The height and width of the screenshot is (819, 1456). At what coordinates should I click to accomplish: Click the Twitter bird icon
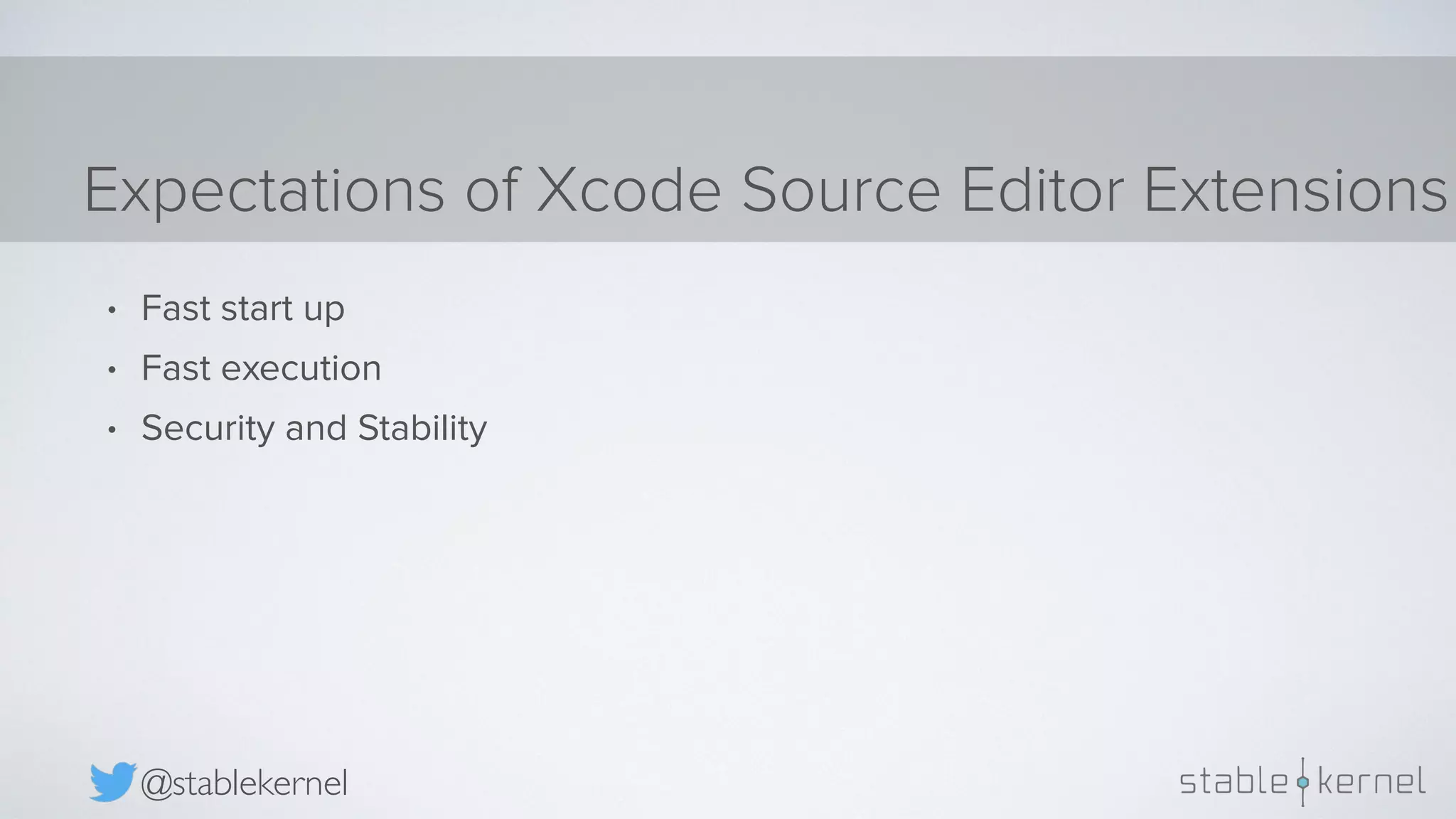pyautogui.click(x=112, y=782)
